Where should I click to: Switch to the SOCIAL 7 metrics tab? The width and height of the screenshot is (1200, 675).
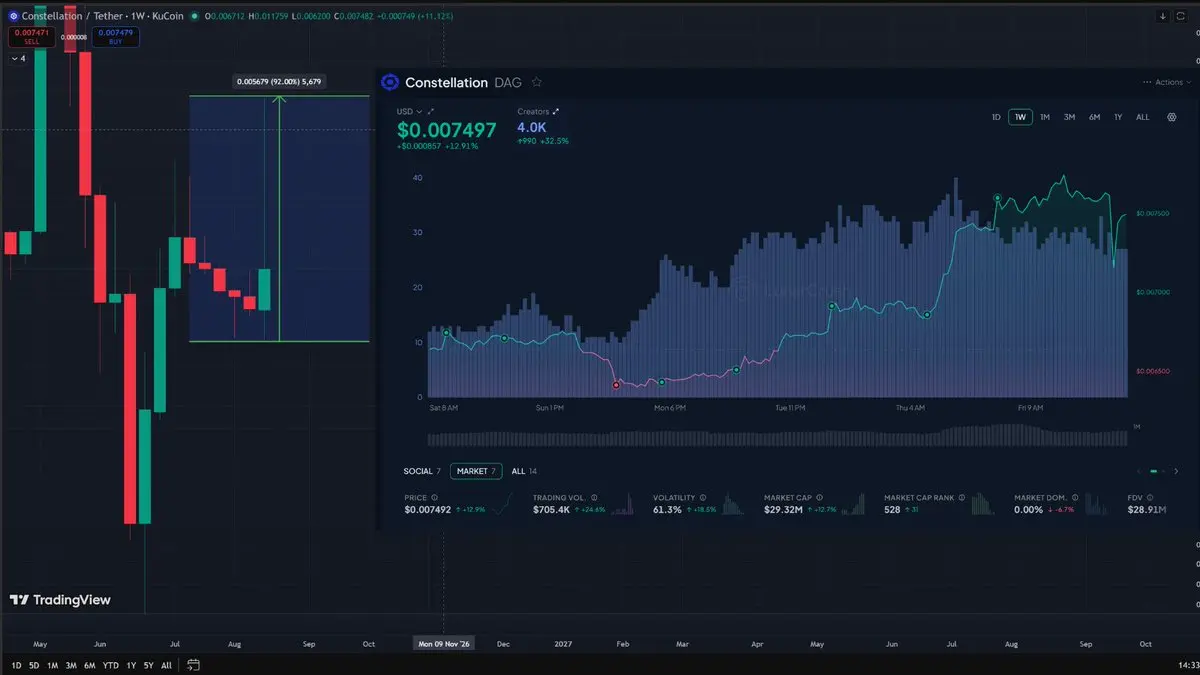tap(422, 471)
